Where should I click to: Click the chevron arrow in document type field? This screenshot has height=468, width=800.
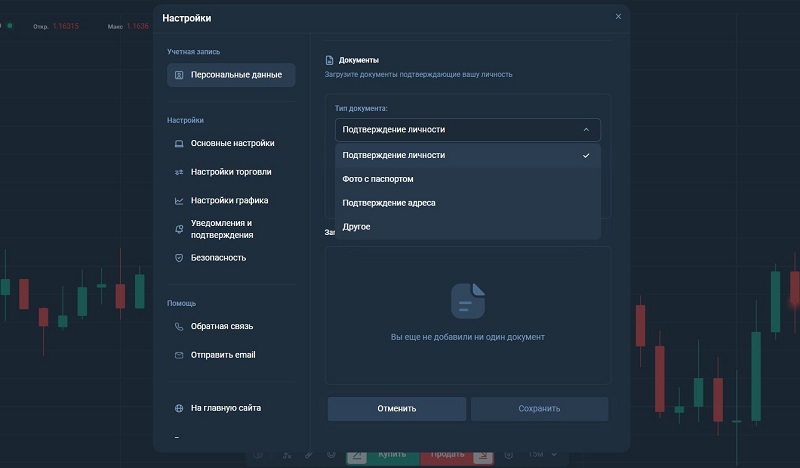pyautogui.click(x=586, y=130)
